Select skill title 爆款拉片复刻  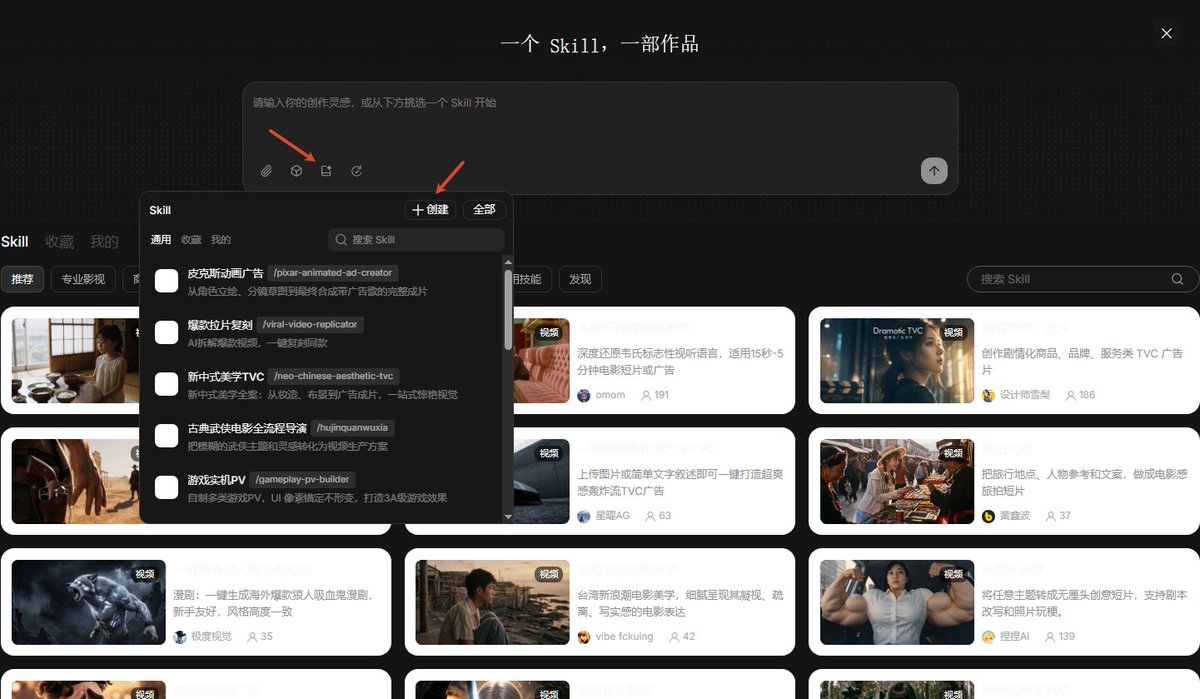(220, 325)
